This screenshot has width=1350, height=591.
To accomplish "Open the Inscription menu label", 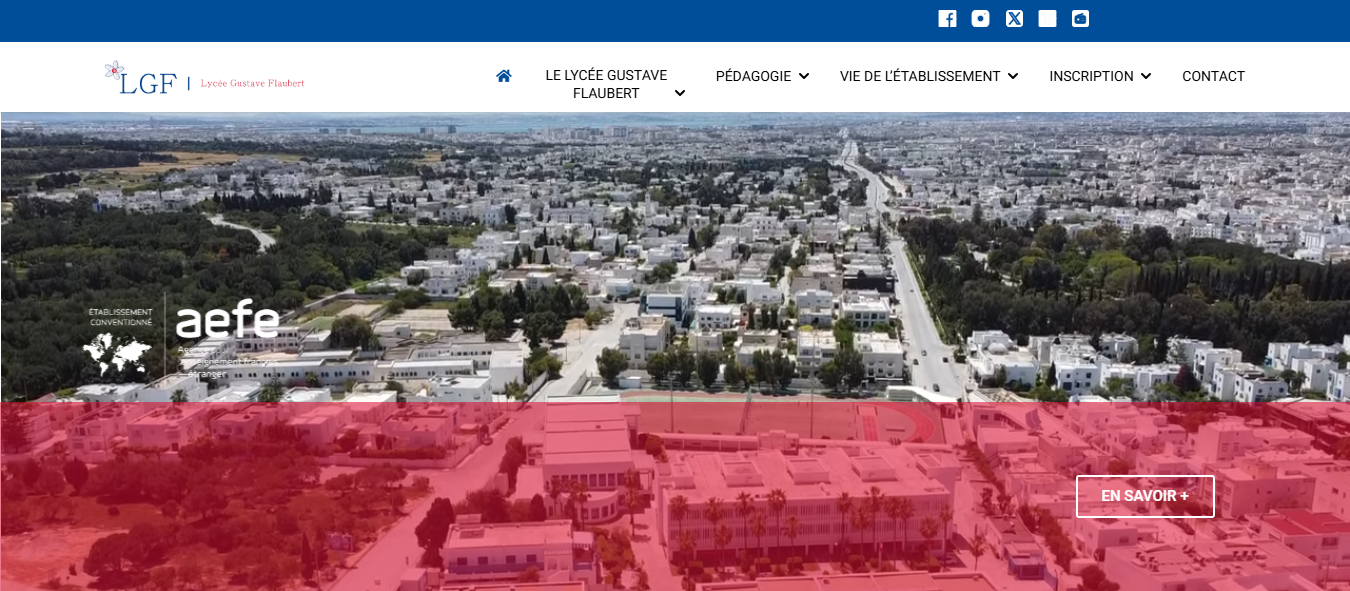I will tap(1091, 76).
